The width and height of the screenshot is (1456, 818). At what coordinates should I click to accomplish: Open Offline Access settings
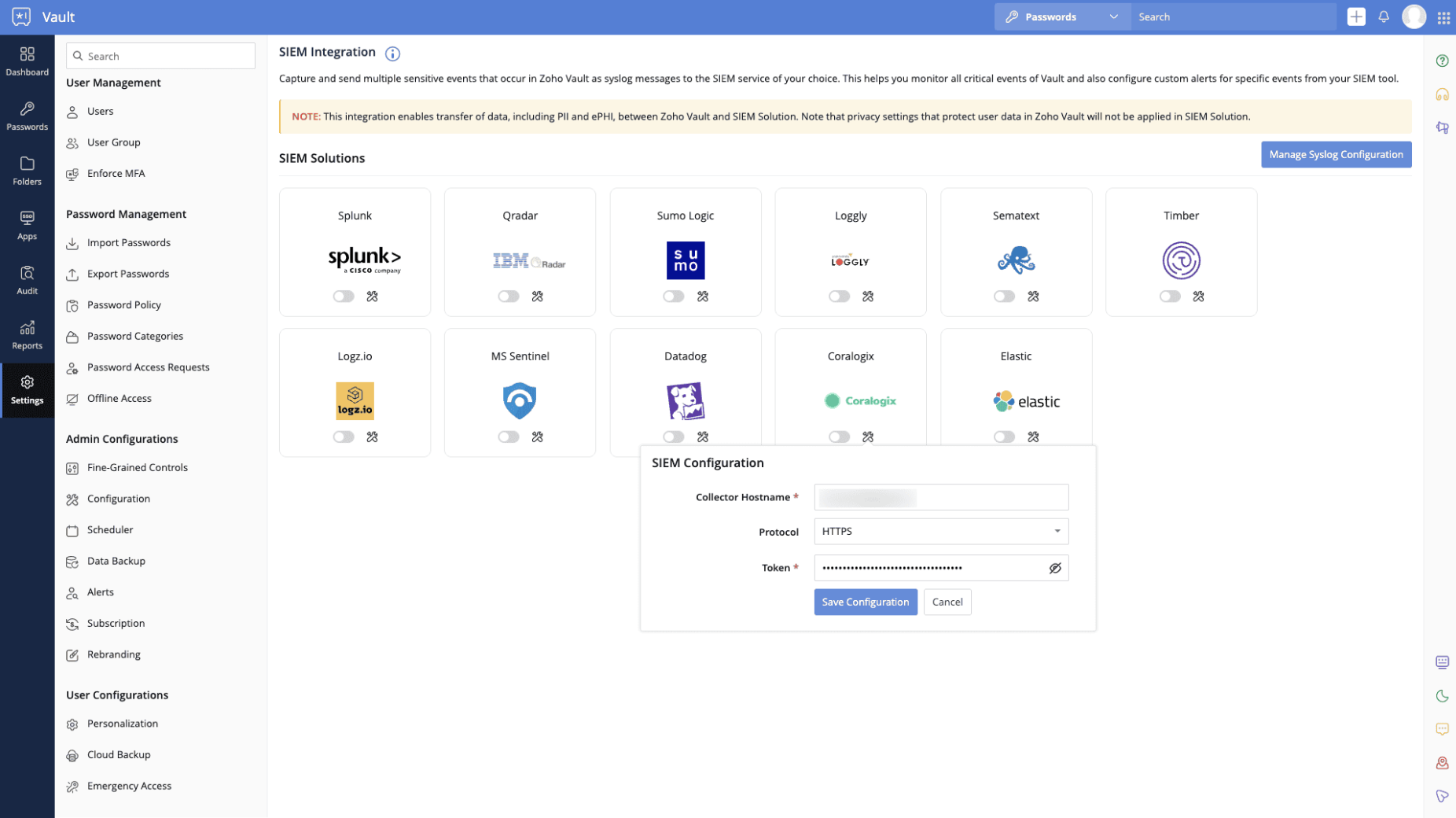click(119, 399)
